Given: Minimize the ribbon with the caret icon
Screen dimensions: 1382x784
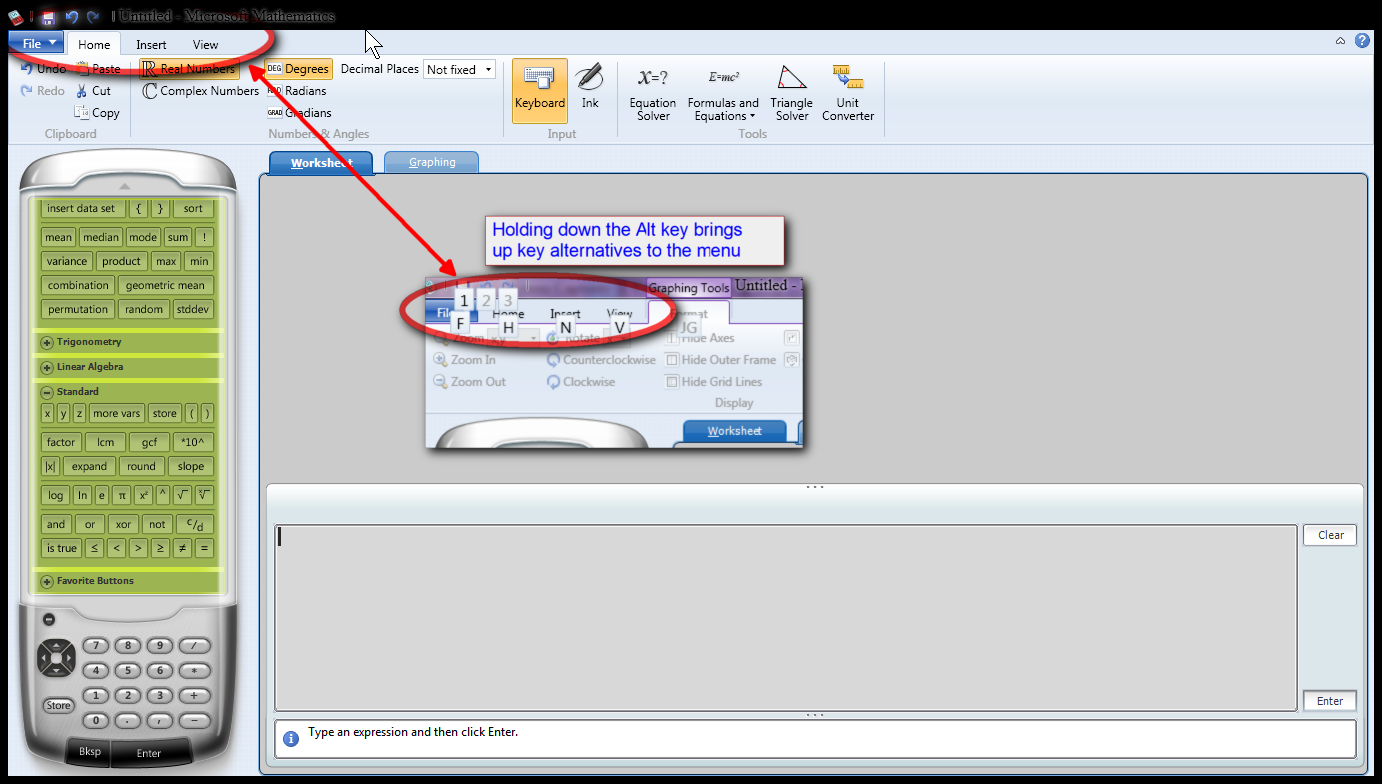Looking at the screenshot, I should click(x=1340, y=41).
